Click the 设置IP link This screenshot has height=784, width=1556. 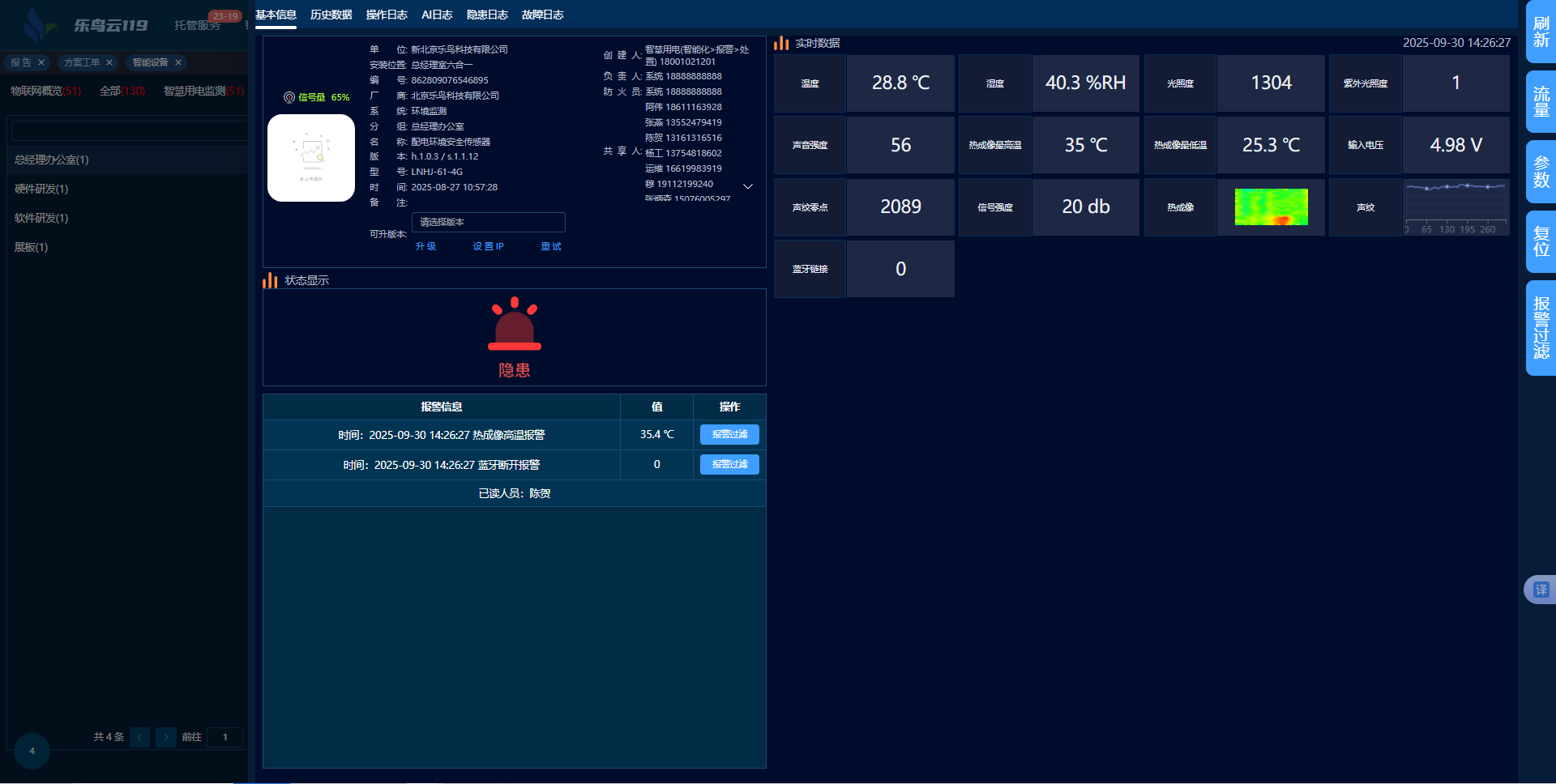click(488, 246)
